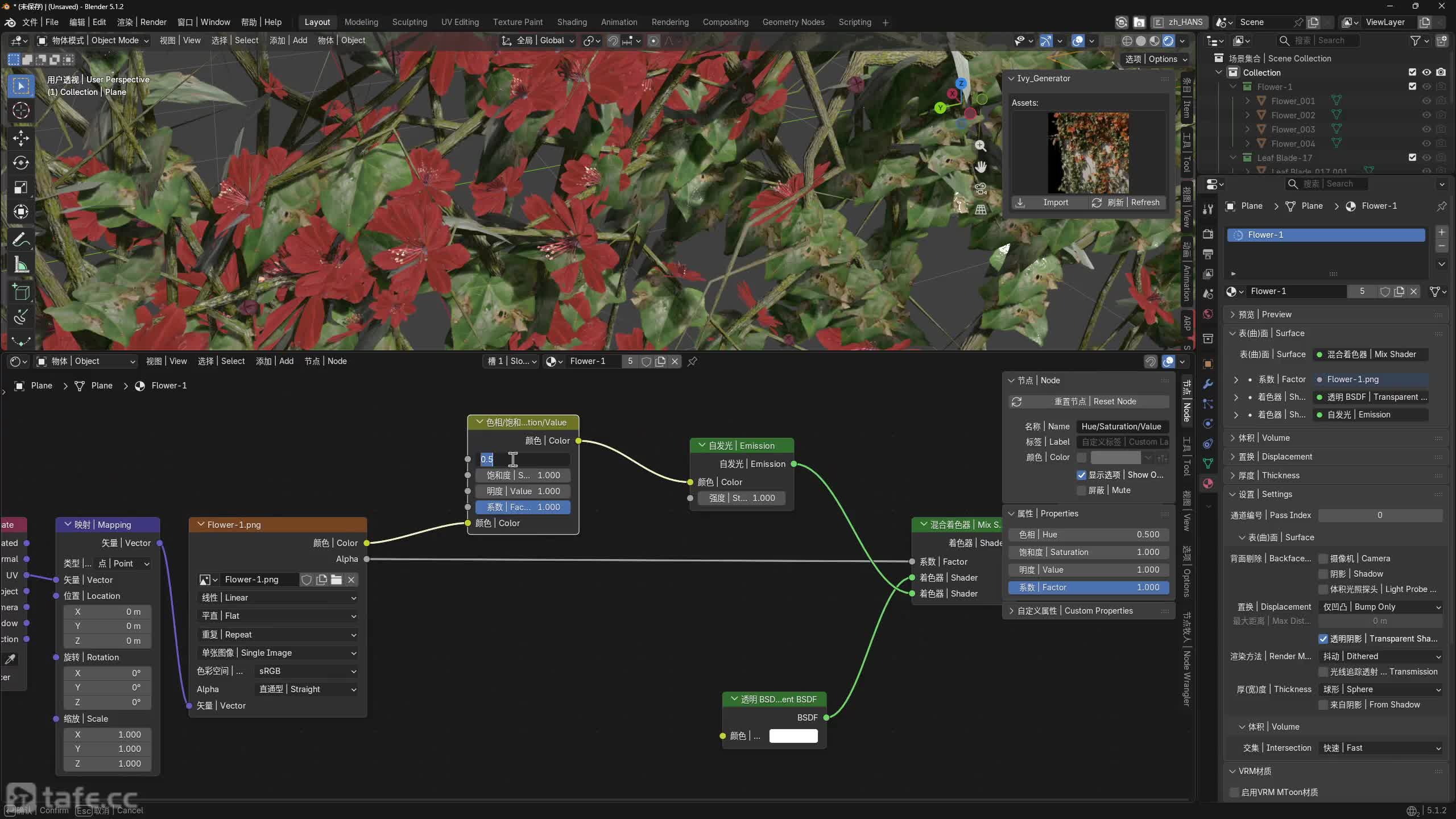Image resolution: width=1456 pixels, height=819 pixels.
Task: Open the Object Data properties tab
Action: pos(1208,464)
